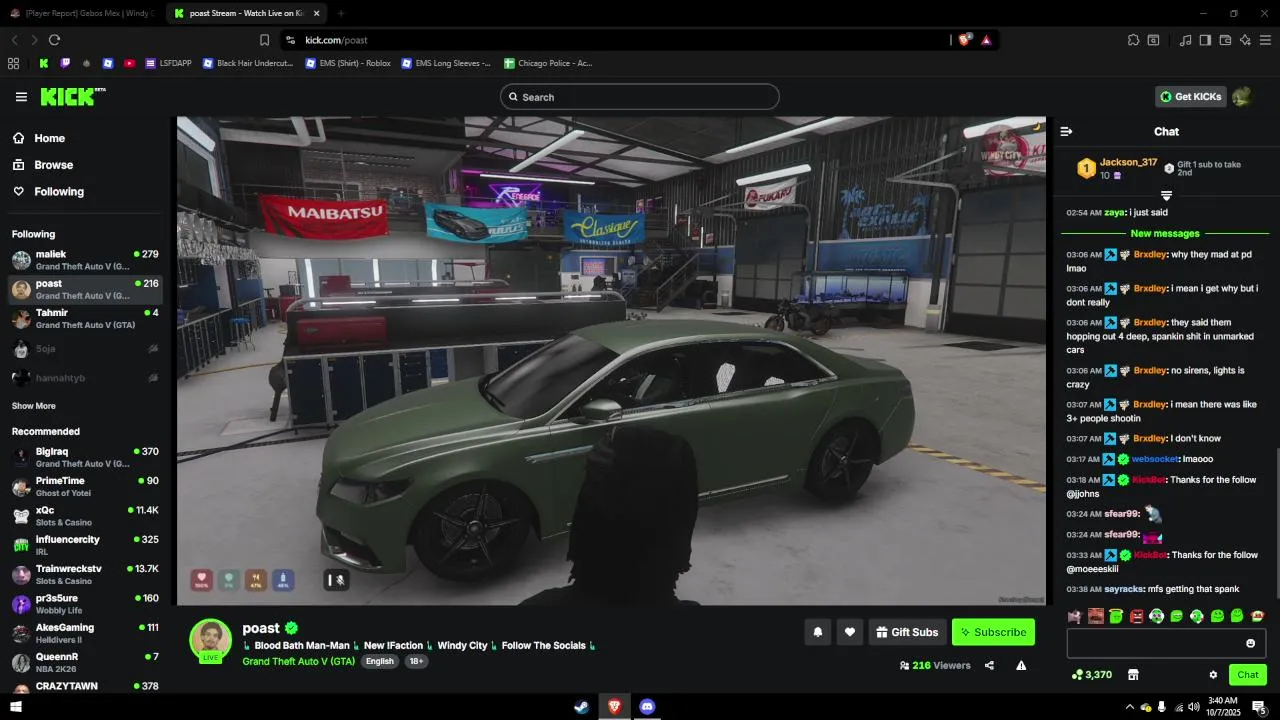
Task: Follow poast using the heart icon
Action: 850,632
